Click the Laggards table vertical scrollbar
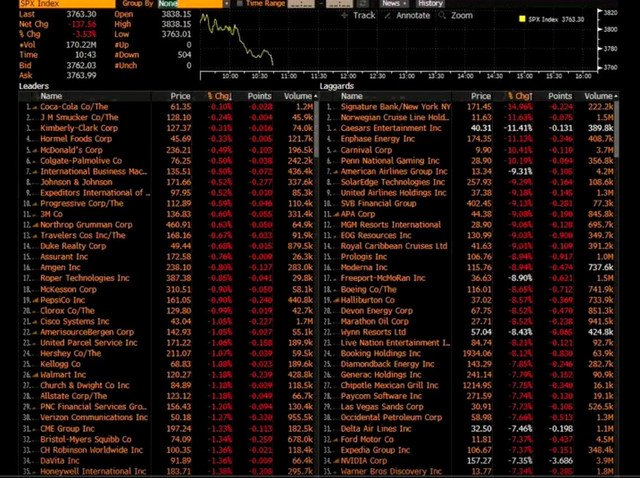640x478 pixels. pos(617,129)
